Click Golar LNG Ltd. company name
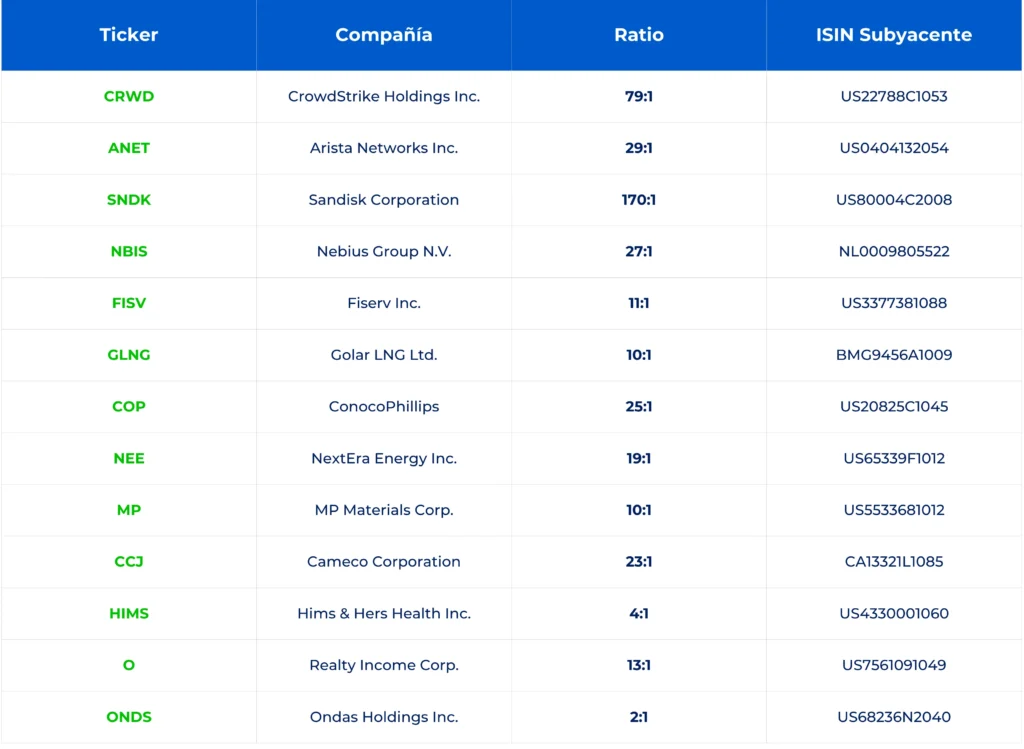The width and height of the screenshot is (1024, 749). click(384, 355)
